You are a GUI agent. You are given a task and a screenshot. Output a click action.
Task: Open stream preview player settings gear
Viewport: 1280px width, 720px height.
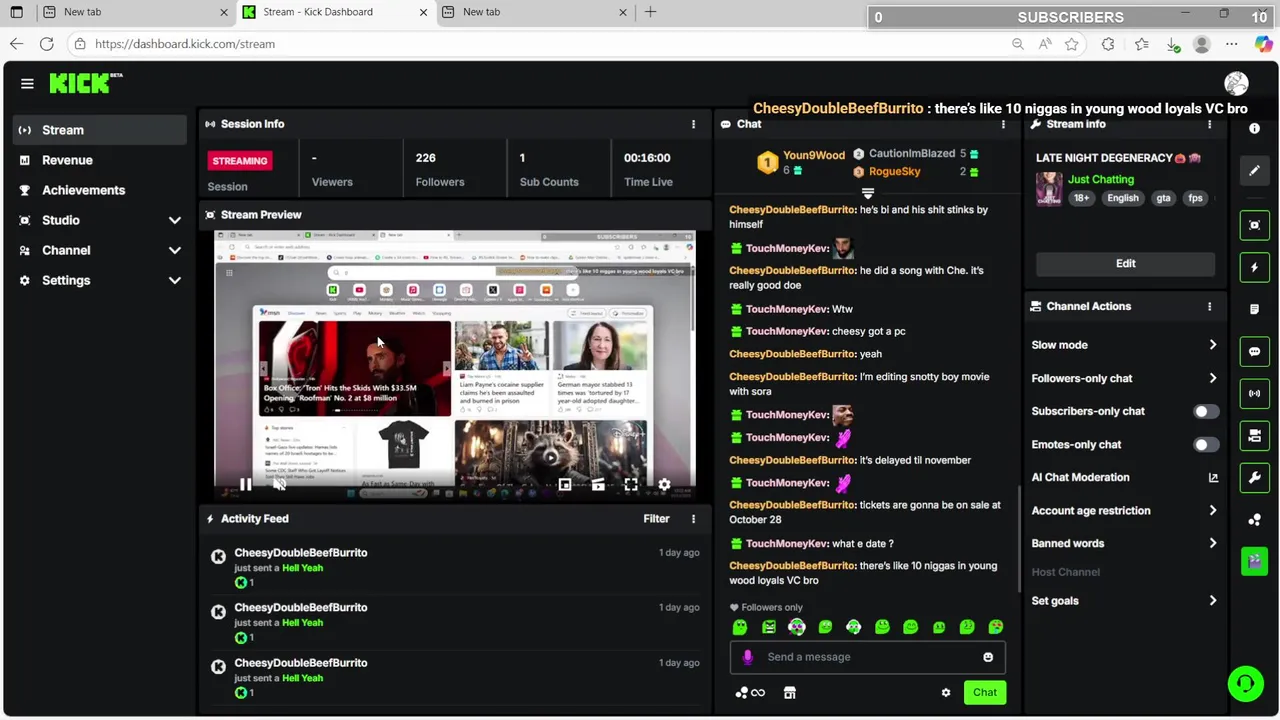coord(664,485)
